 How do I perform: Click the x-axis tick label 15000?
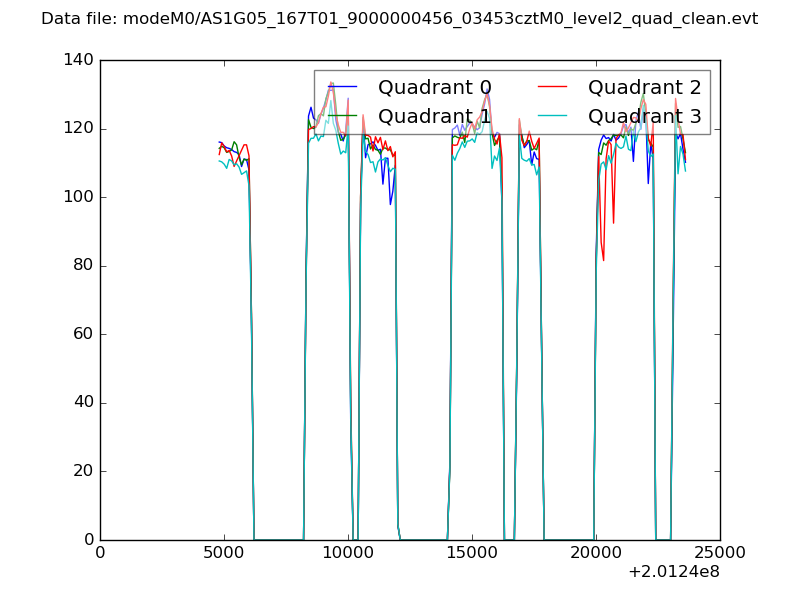(x=472, y=552)
